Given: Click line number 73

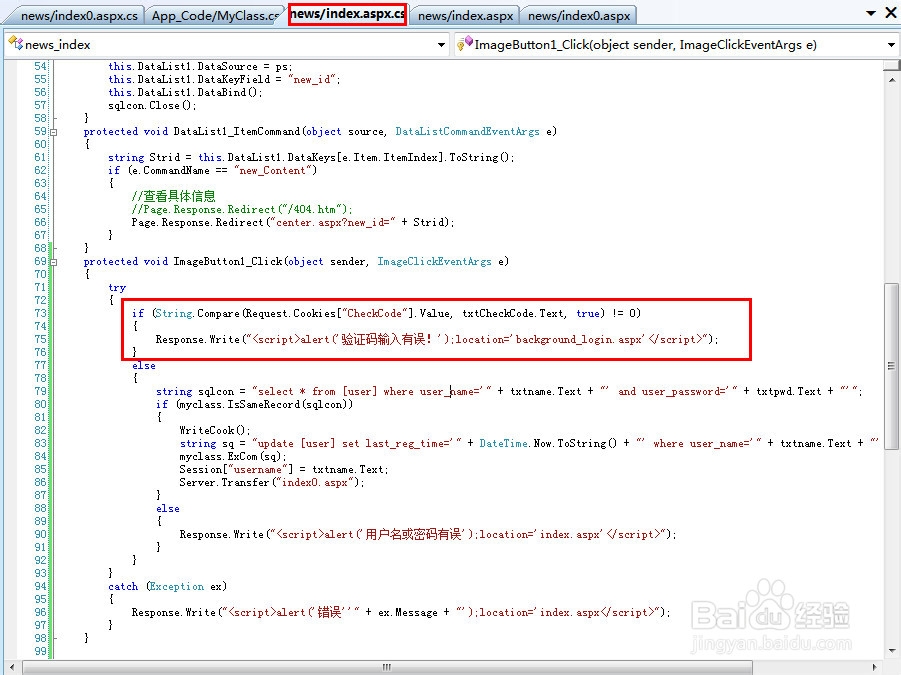Looking at the screenshot, I should (40, 313).
